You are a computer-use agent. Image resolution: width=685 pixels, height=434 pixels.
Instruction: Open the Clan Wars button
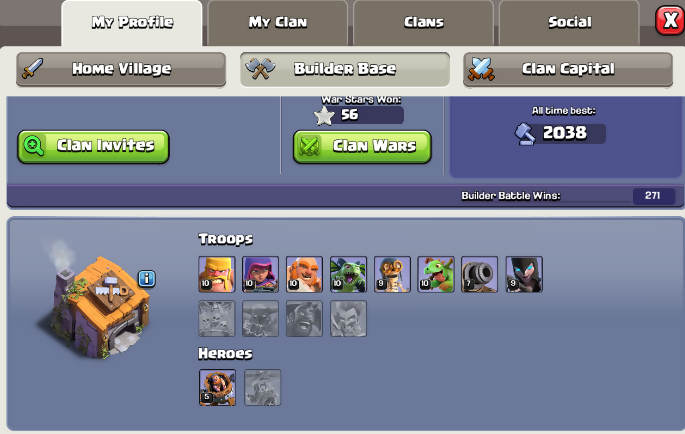click(362, 146)
